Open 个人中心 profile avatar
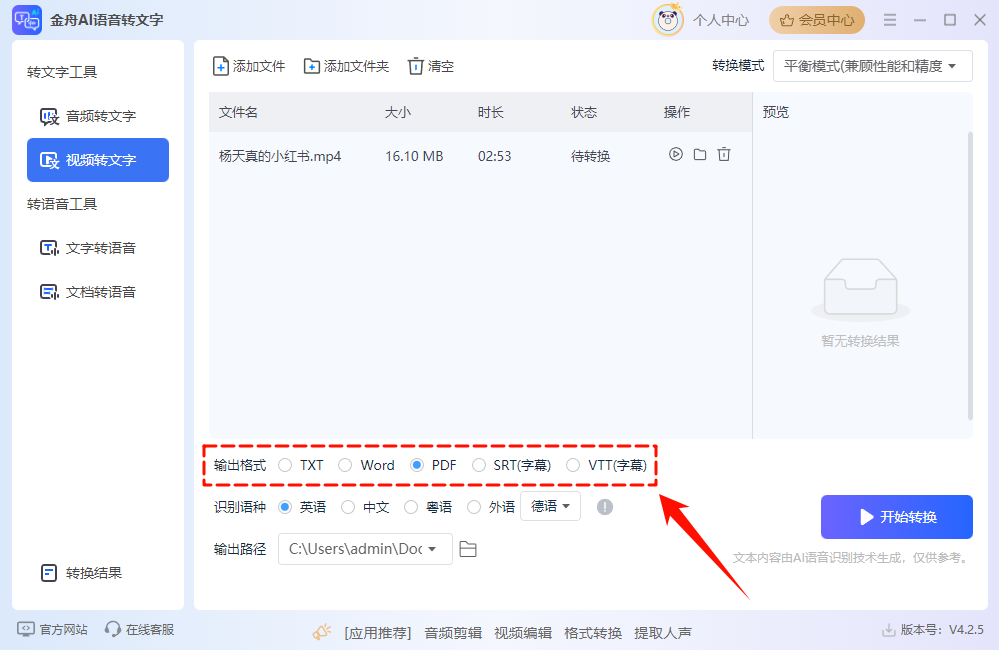The width and height of the screenshot is (999, 650). pos(667,19)
